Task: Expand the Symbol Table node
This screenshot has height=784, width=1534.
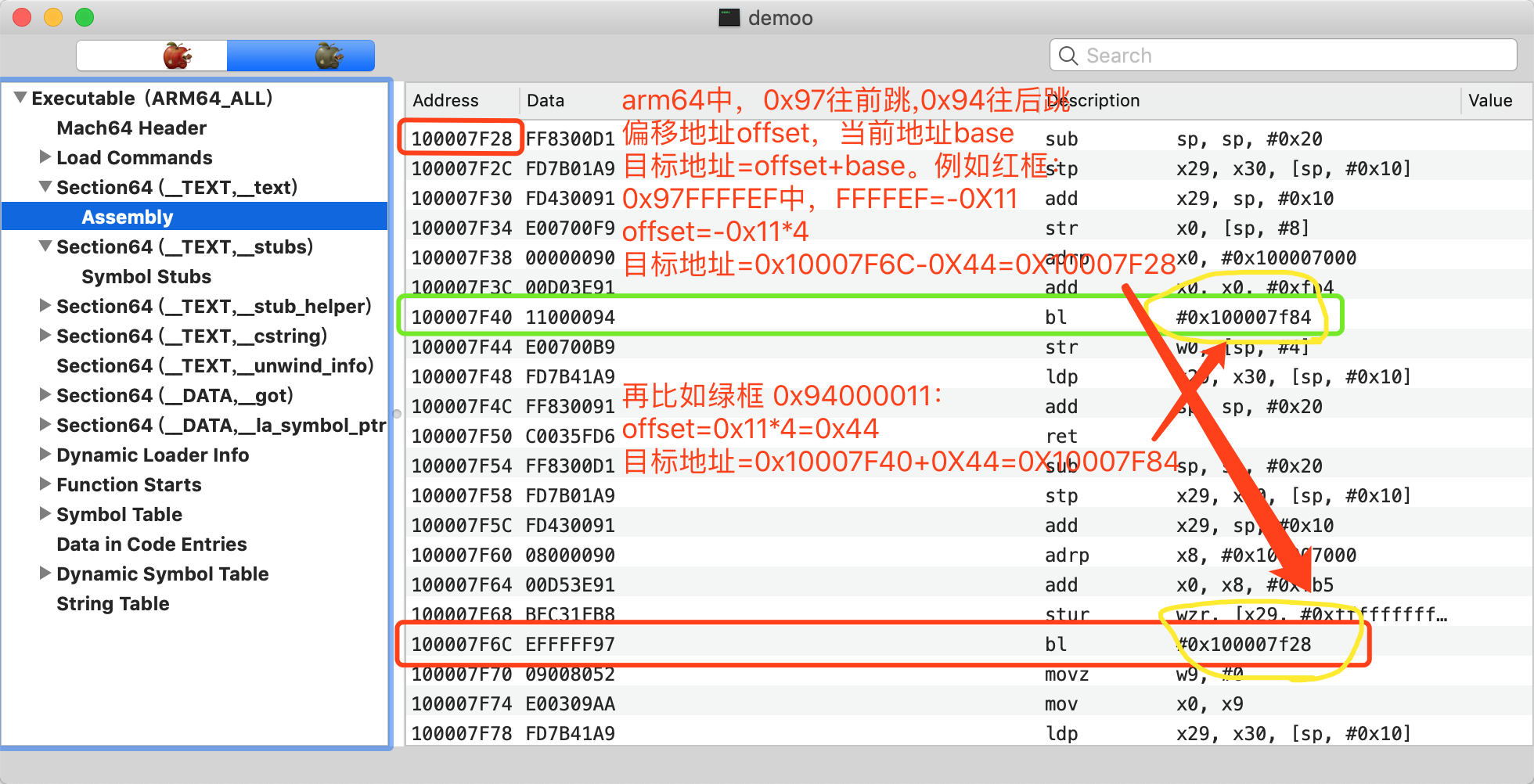Action: 45,513
